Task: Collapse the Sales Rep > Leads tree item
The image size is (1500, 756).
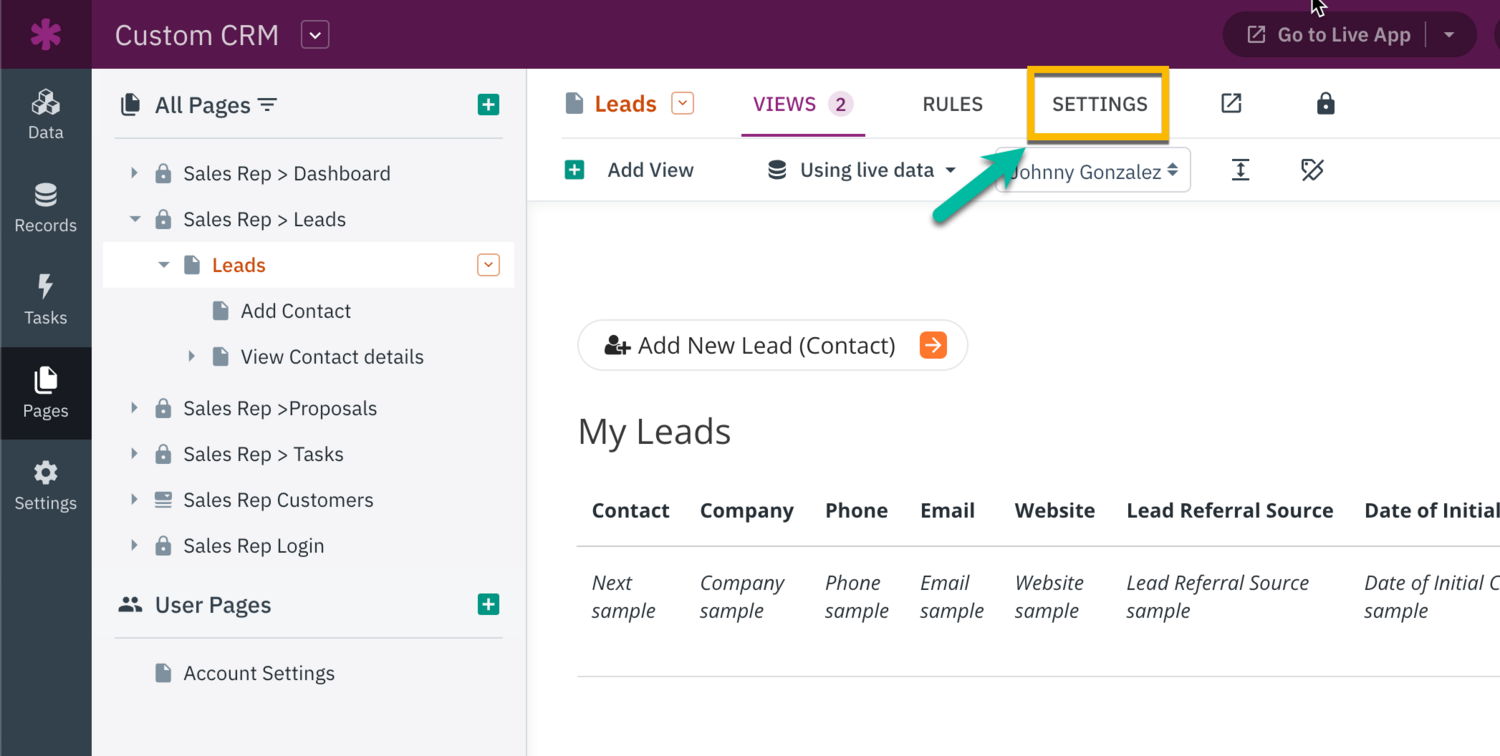Action: [135, 219]
